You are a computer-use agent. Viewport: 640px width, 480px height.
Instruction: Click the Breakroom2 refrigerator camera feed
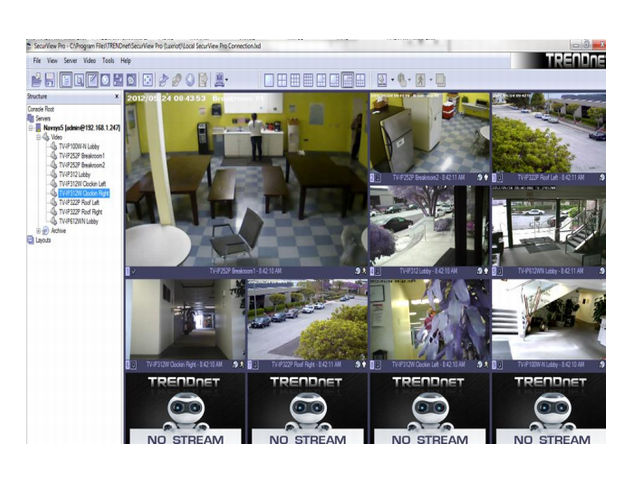429,133
